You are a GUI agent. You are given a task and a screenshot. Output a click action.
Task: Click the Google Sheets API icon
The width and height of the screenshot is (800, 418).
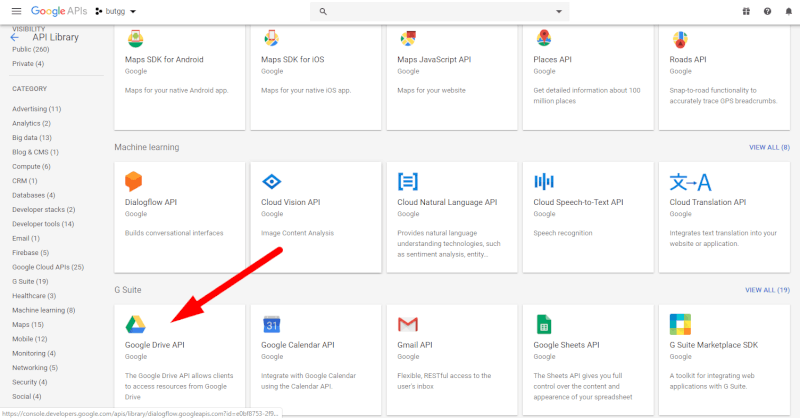(543, 324)
